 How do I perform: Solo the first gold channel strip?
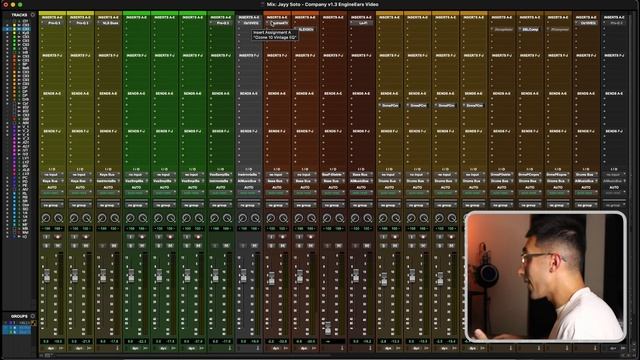(x=383, y=246)
